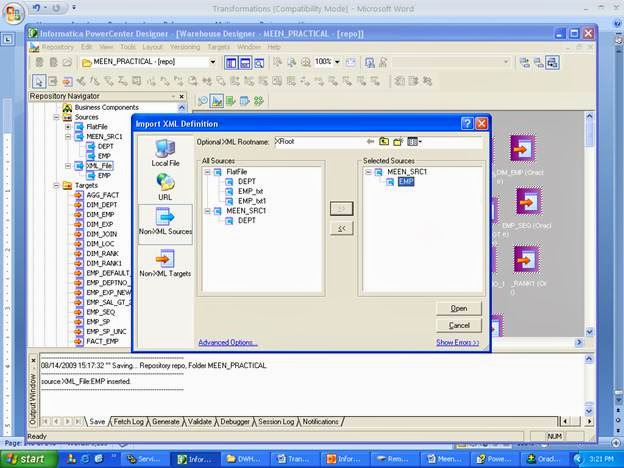Screen dimensions: 624x468
Task: Click the taskbar clock showing 3:21 PM
Action: 602,459
